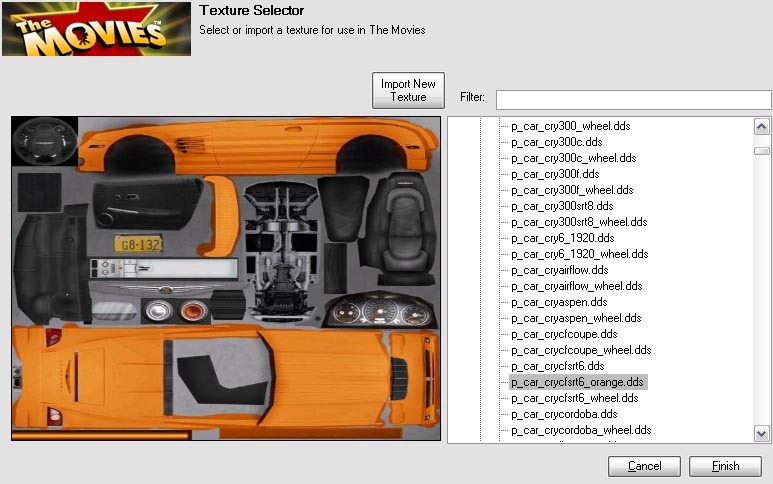Click scrollbar up arrow in texture list

762,127
